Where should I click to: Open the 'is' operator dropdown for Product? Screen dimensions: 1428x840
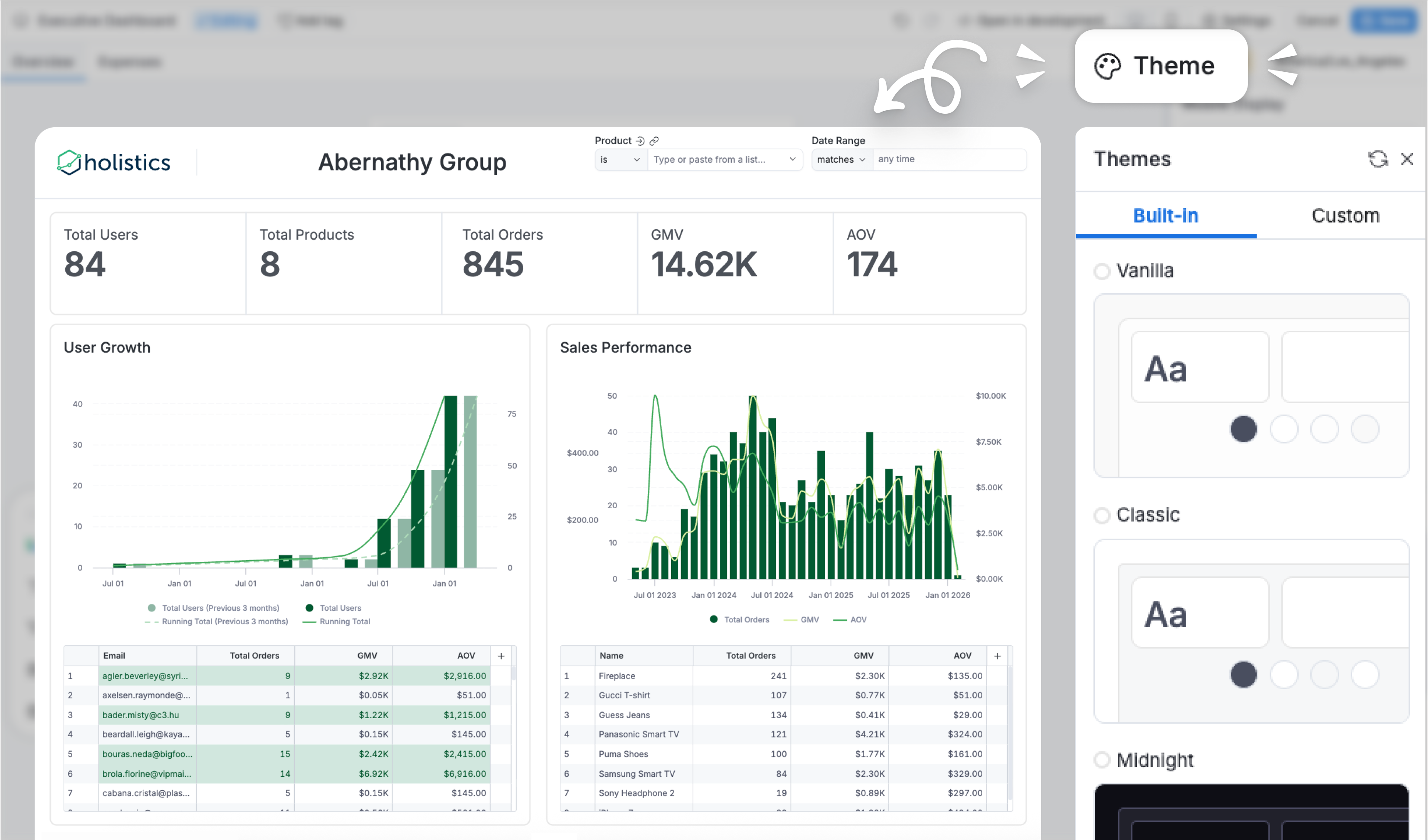[621, 159]
